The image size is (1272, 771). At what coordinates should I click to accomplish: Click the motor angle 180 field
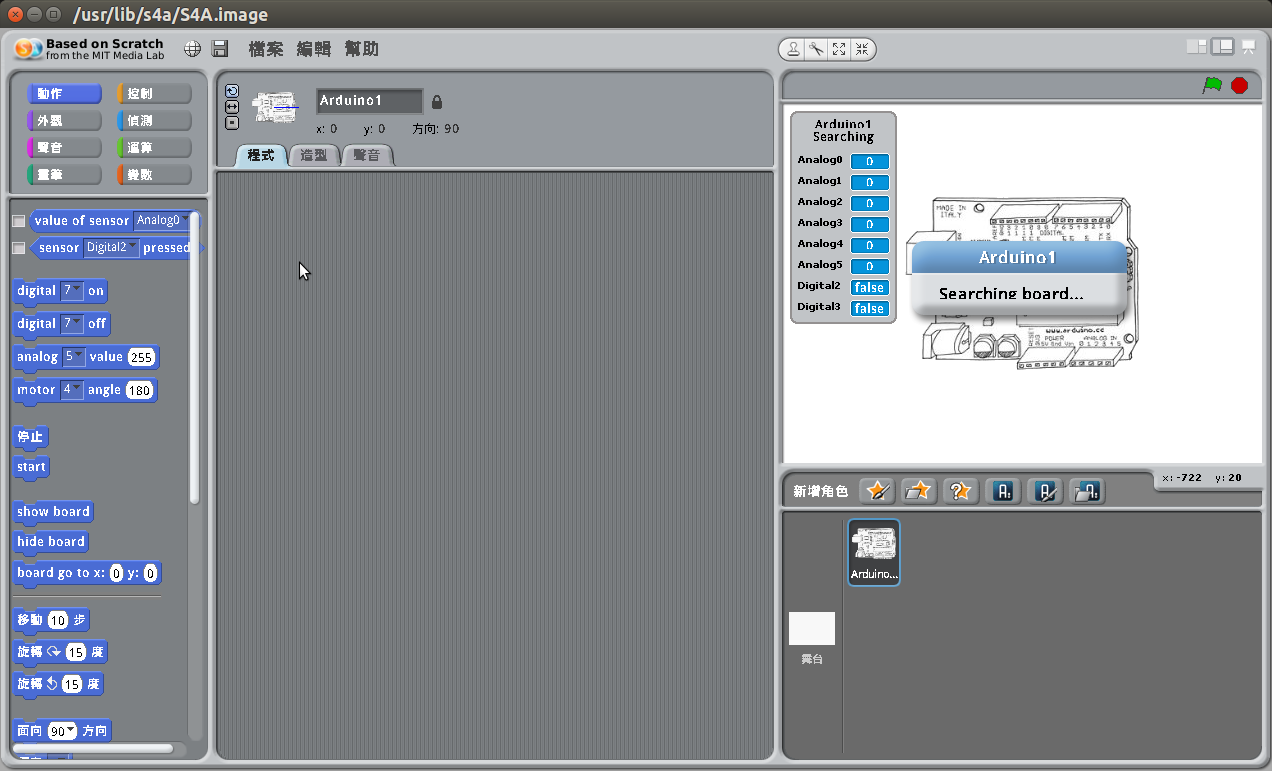139,390
